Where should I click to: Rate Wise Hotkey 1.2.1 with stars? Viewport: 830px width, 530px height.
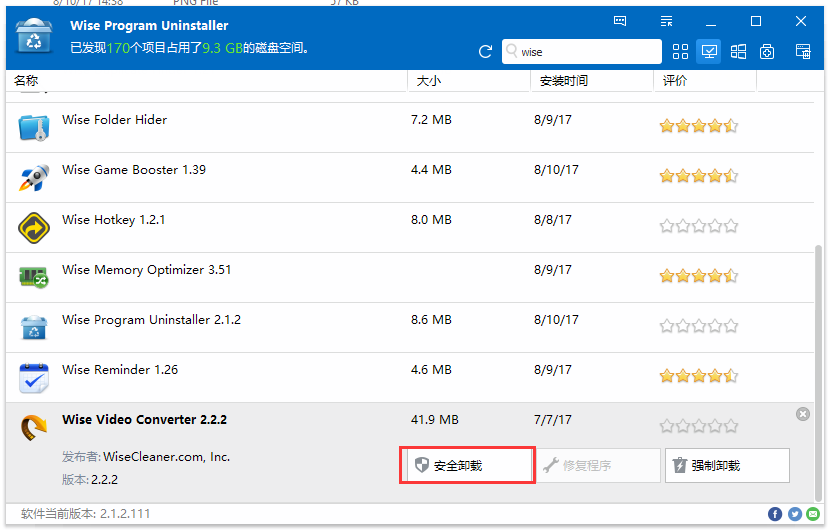698,226
